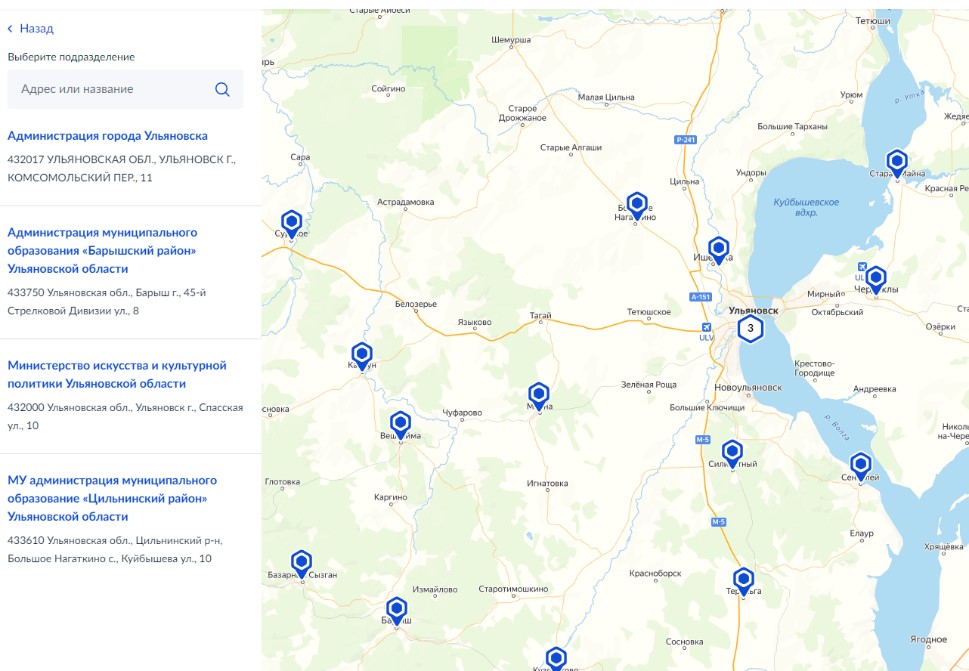The height and width of the screenshot is (671, 969).
Task: Click the map pin at Ишеевка
Action: pyautogui.click(x=718, y=248)
